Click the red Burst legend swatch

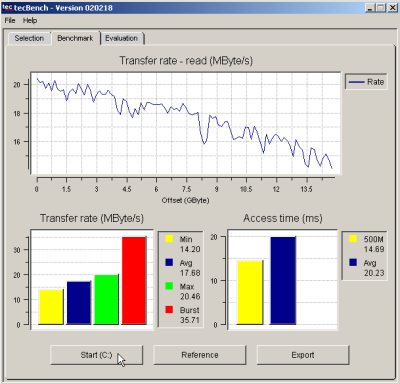pyautogui.click(x=169, y=309)
